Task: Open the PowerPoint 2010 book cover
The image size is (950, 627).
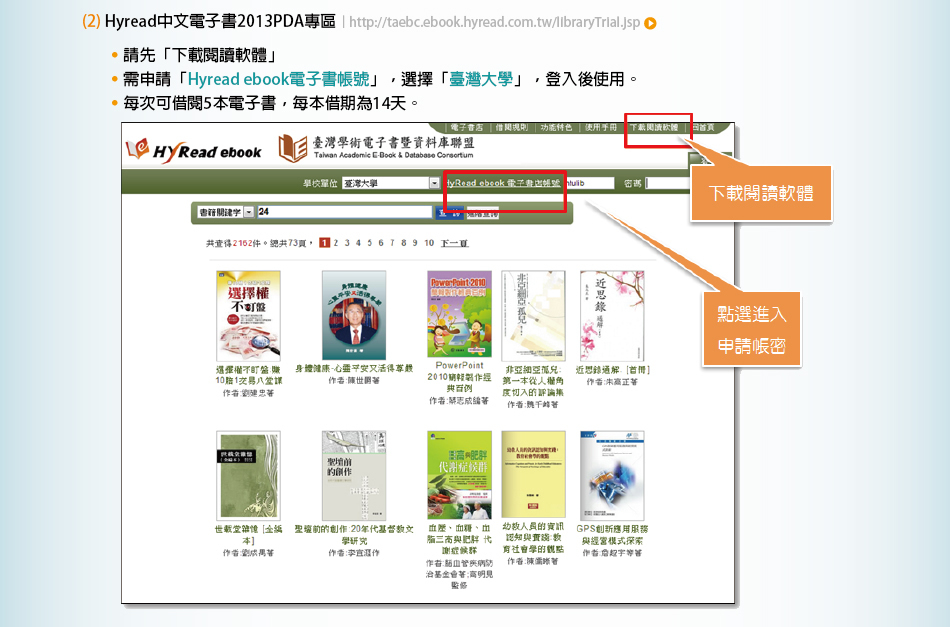Action: click(x=459, y=314)
